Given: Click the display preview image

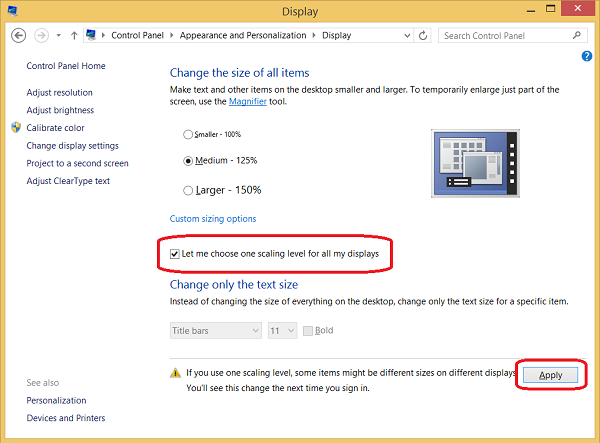Looking at the screenshot, I should pyautogui.click(x=474, y=160).
